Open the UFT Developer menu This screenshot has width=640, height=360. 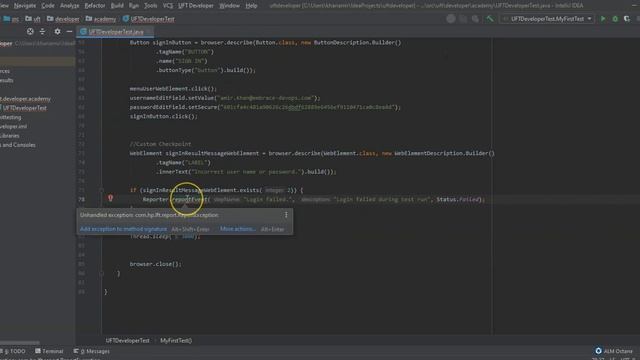pyautogui.click(x=196, y=6)
